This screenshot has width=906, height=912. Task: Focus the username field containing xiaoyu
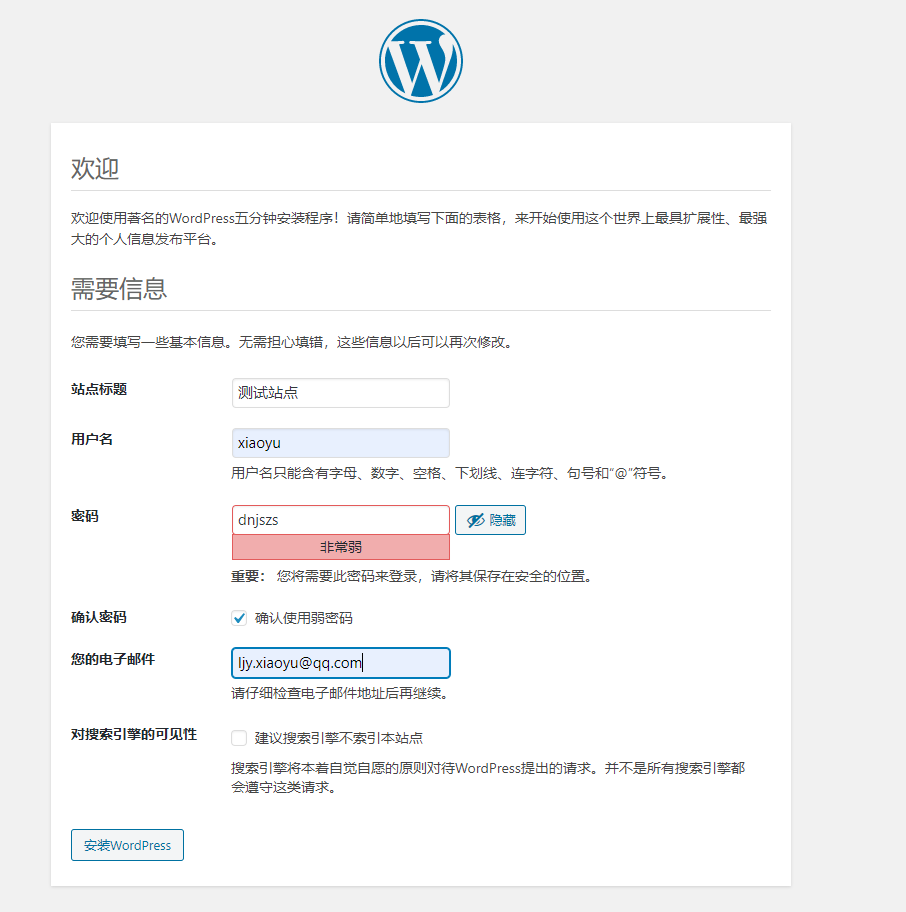(341, 443)
